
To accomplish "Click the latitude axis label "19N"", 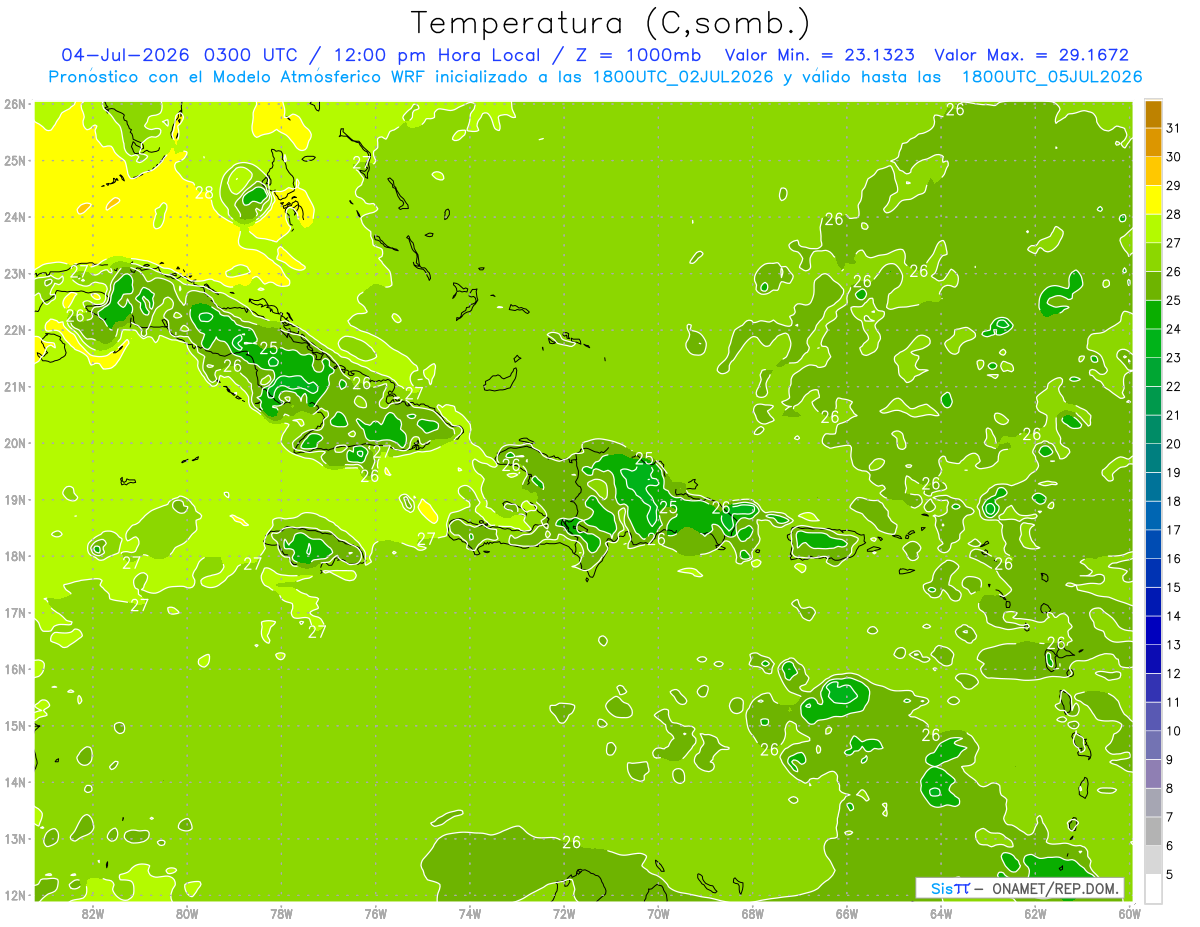I will 14,500.
